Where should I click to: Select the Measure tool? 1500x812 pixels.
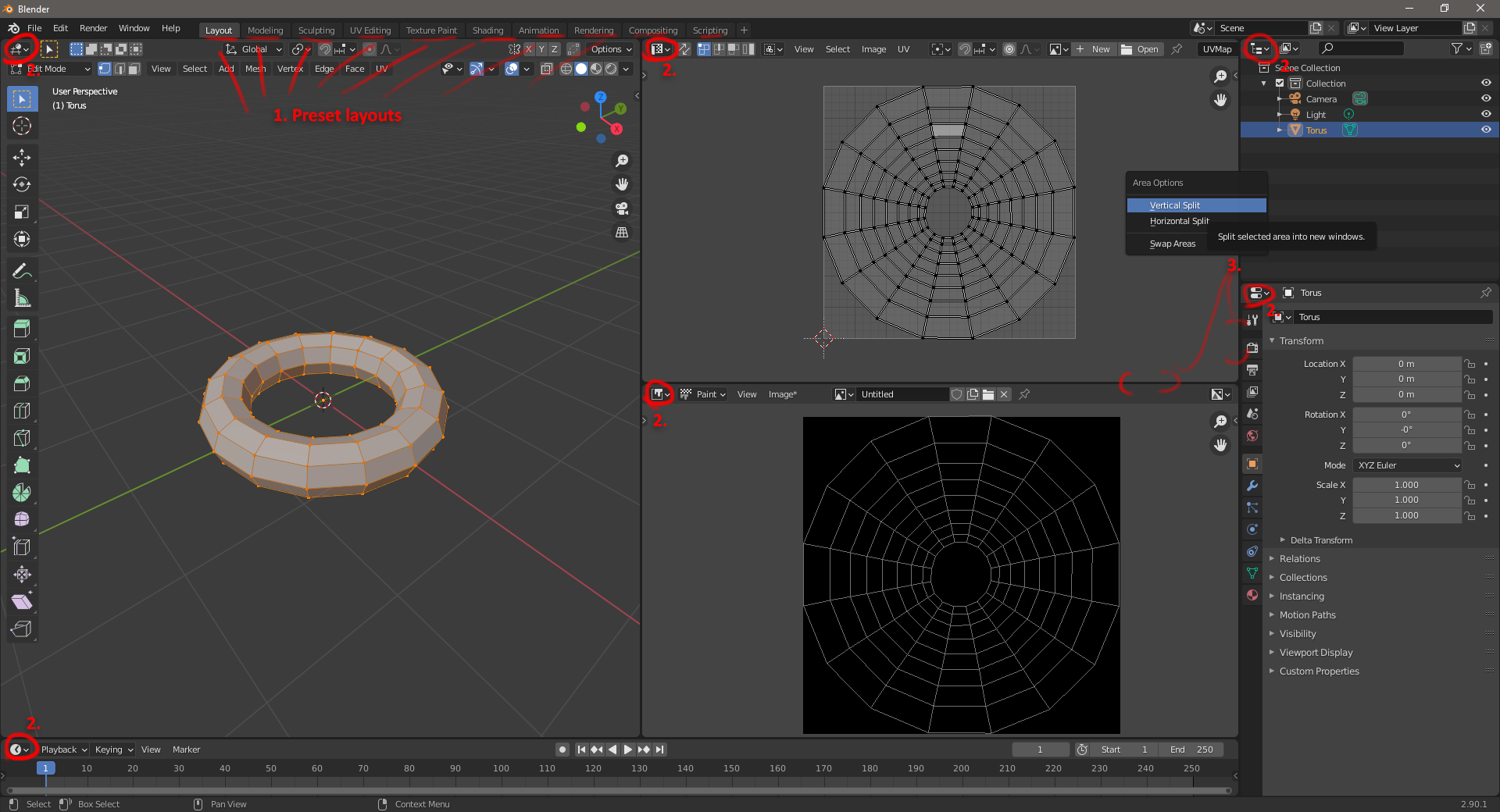click(22, 298)
